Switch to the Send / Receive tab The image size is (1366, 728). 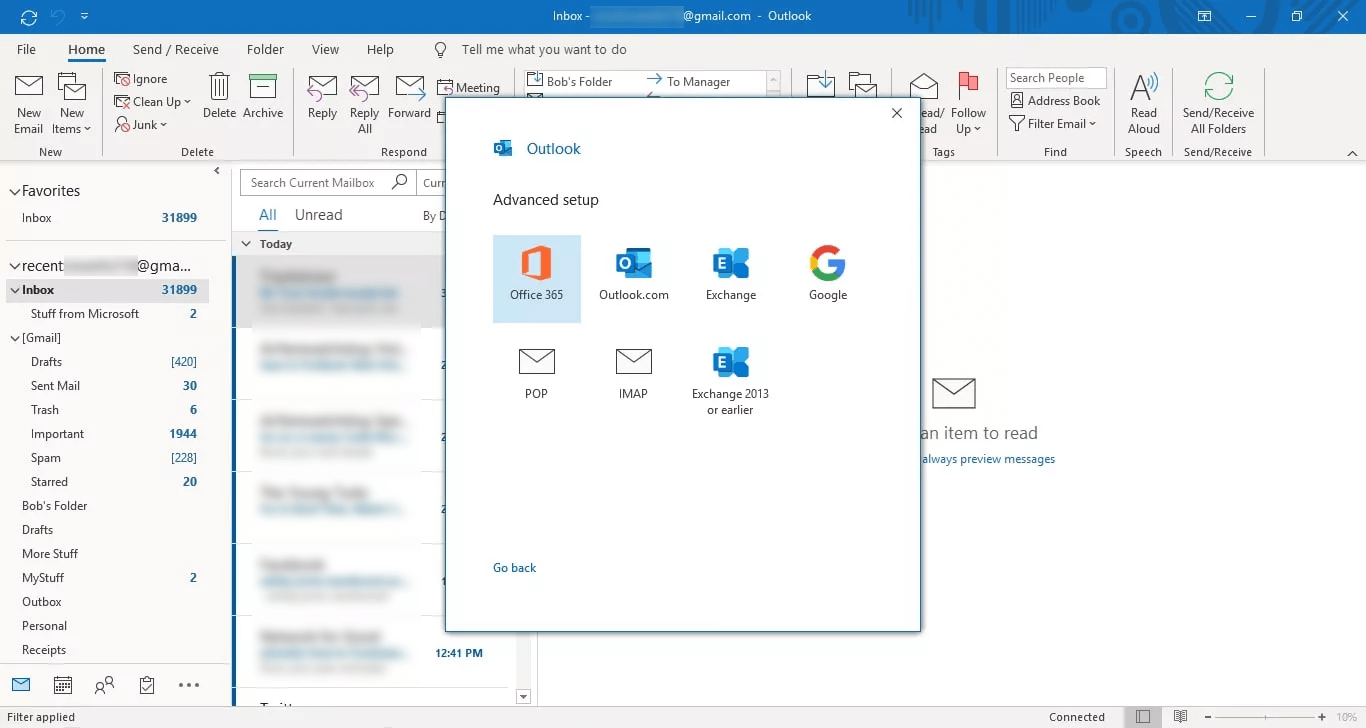pyautogui.click(x=176, y=49)
